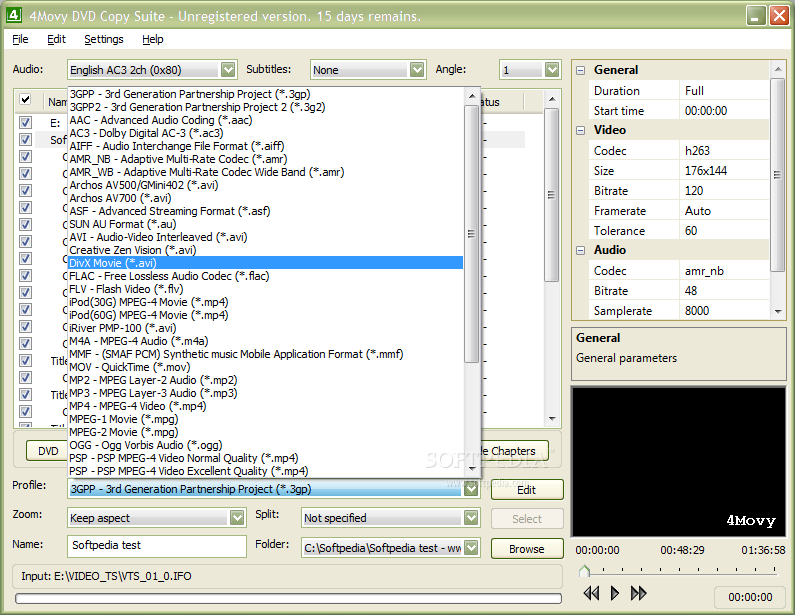Click the video preview area
The image size is (795, 615).
click(x=678, y=461)
